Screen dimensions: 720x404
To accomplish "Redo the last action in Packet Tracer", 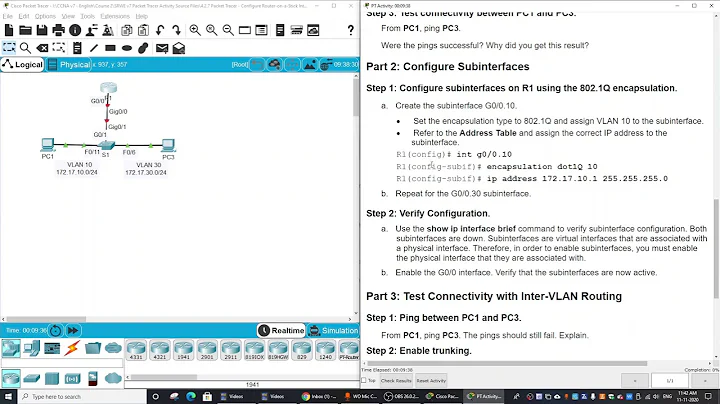I will coord(176,30).
